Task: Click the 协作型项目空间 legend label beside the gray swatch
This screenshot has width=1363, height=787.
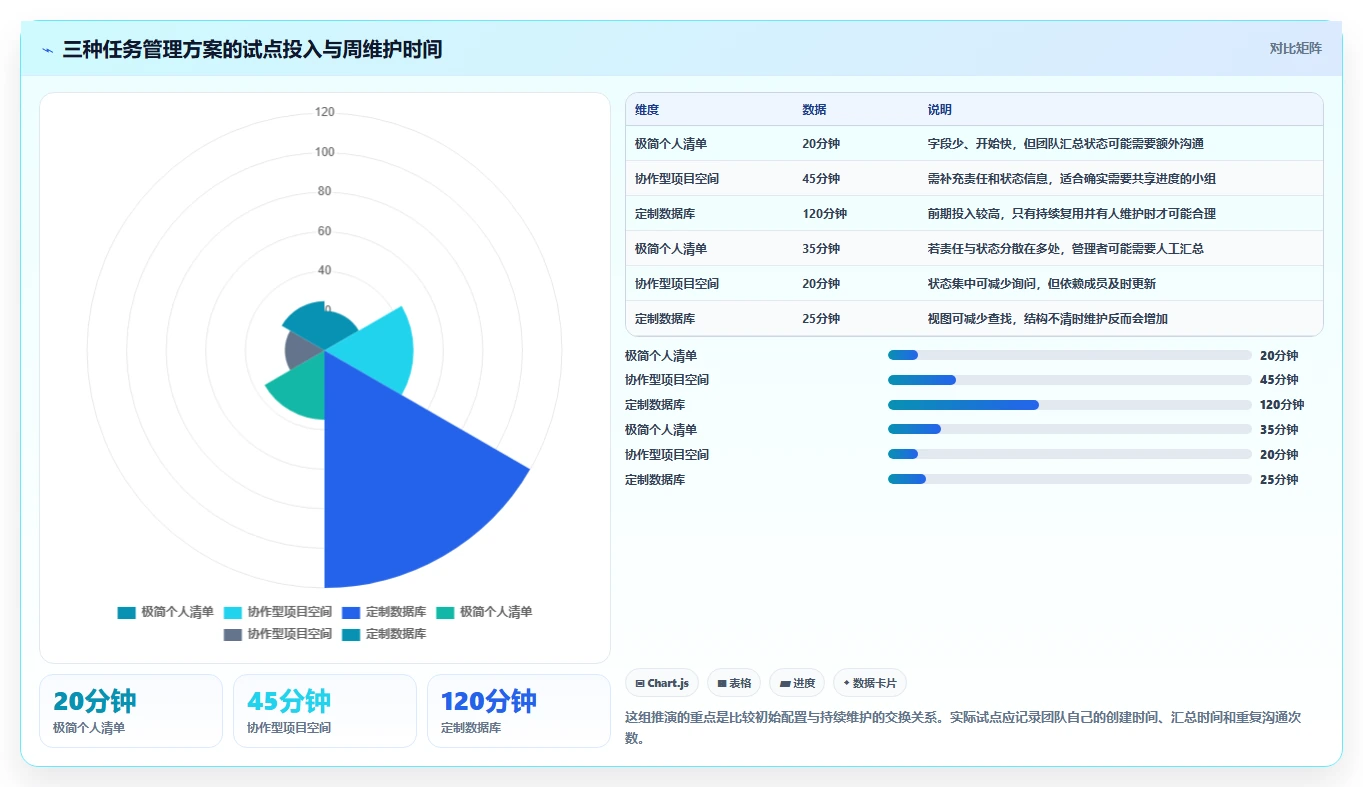Action: (290, 634)
